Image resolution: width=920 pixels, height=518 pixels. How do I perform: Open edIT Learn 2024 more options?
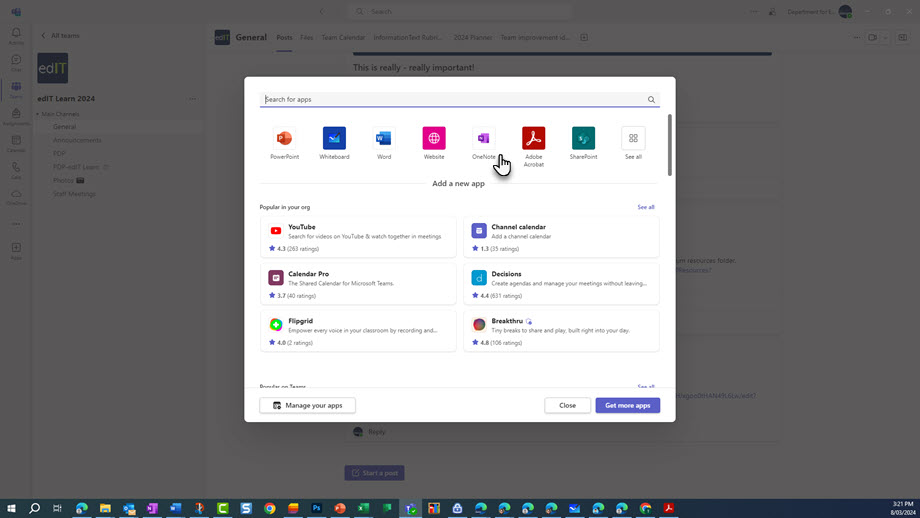point(192,99)
